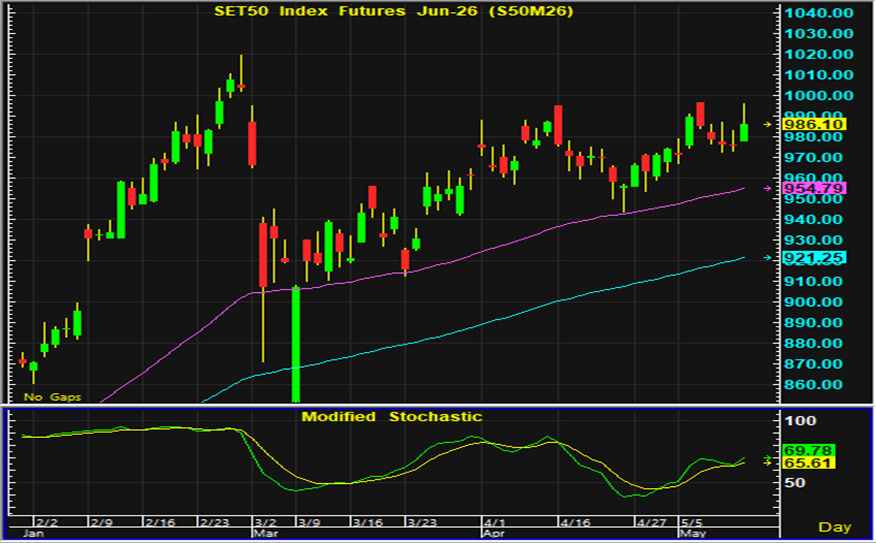Click the Jan month label
The image size is (876, 543).
click(33, 534)
